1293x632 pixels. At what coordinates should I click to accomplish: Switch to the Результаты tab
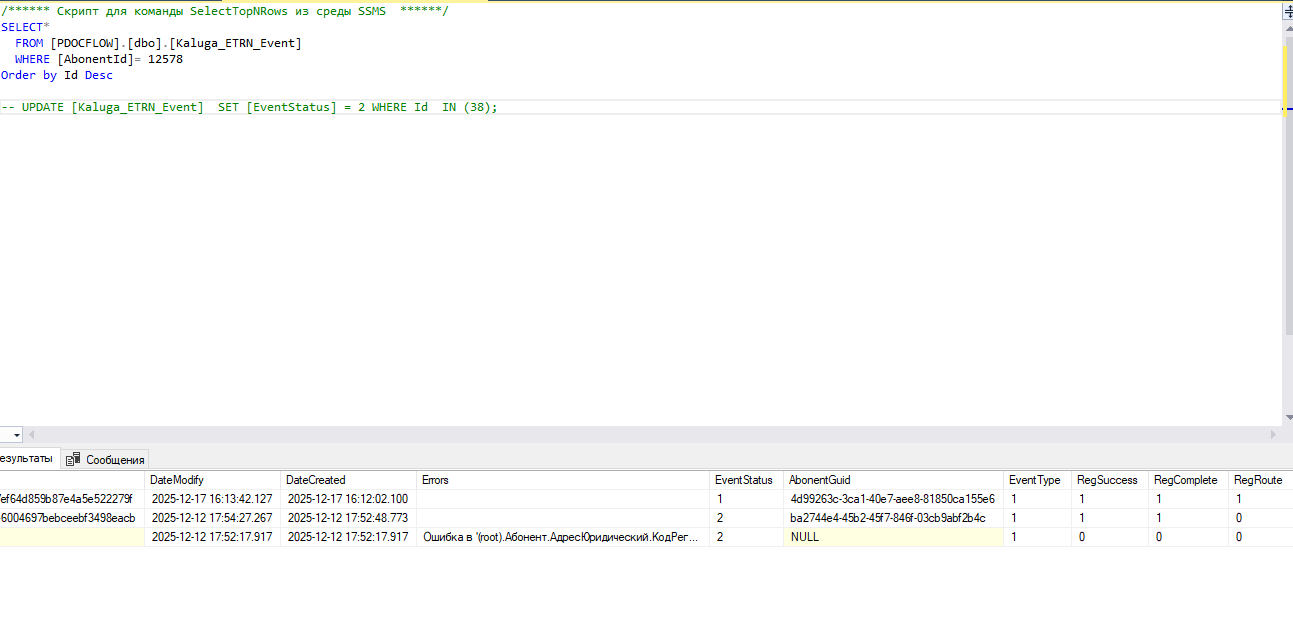[x=26, y=458]
